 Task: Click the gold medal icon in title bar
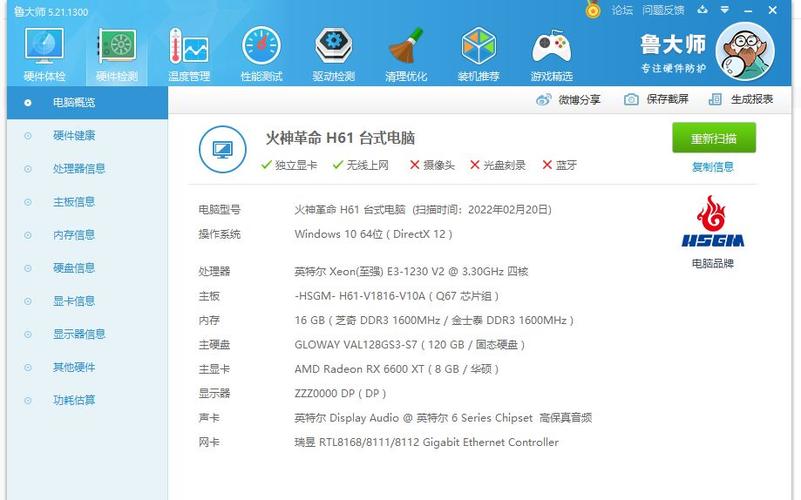(x=593, y=9)
